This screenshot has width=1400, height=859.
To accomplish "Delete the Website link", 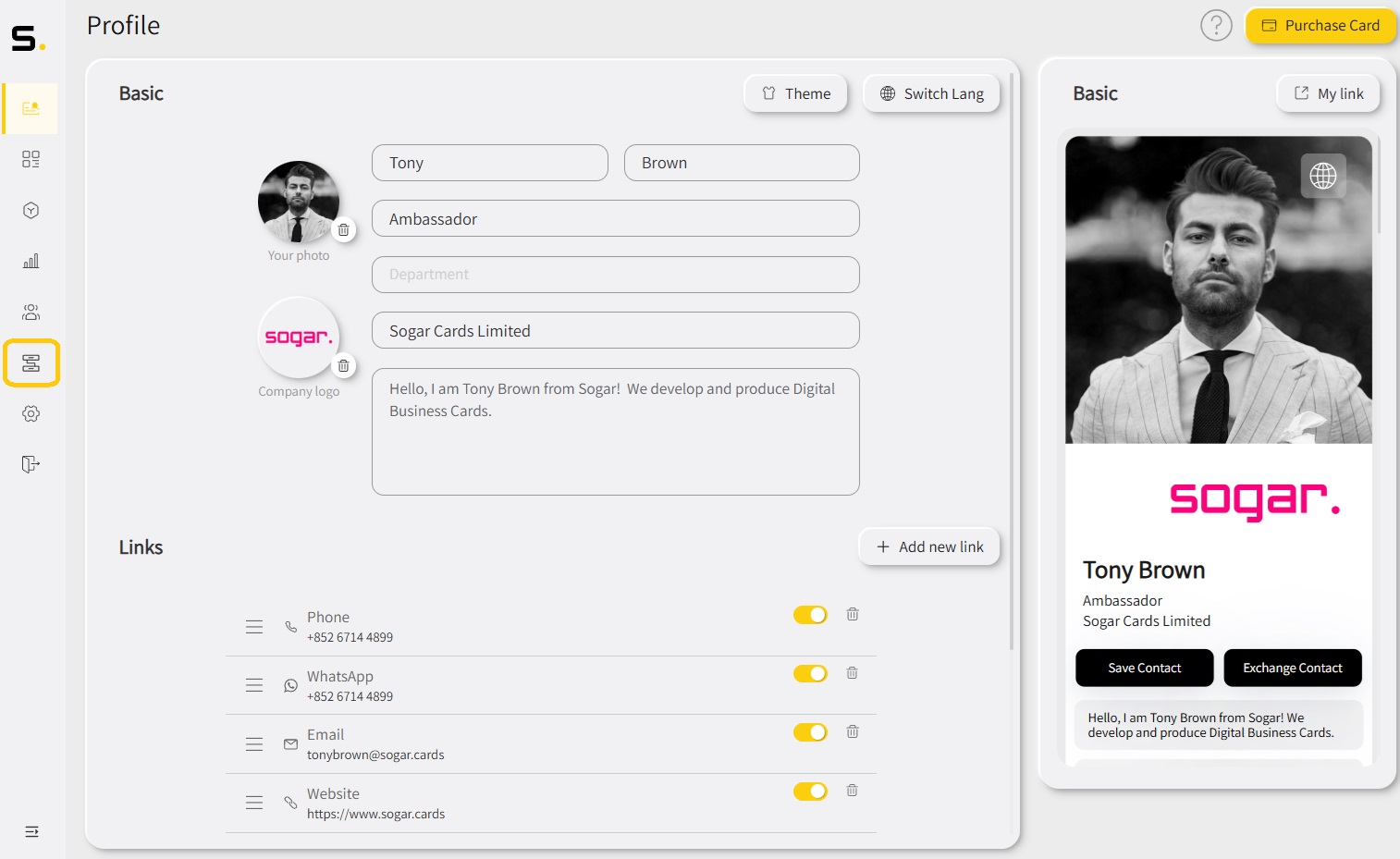I will click(853, 791).
